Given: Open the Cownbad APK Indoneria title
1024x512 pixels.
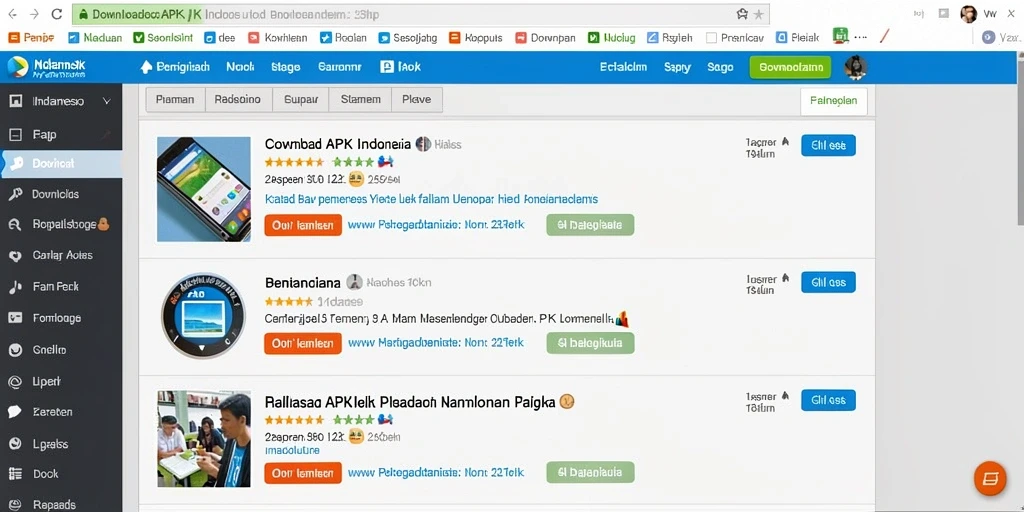Looking at the screenshot, I should pyautogui.click(x=338, y=144).
